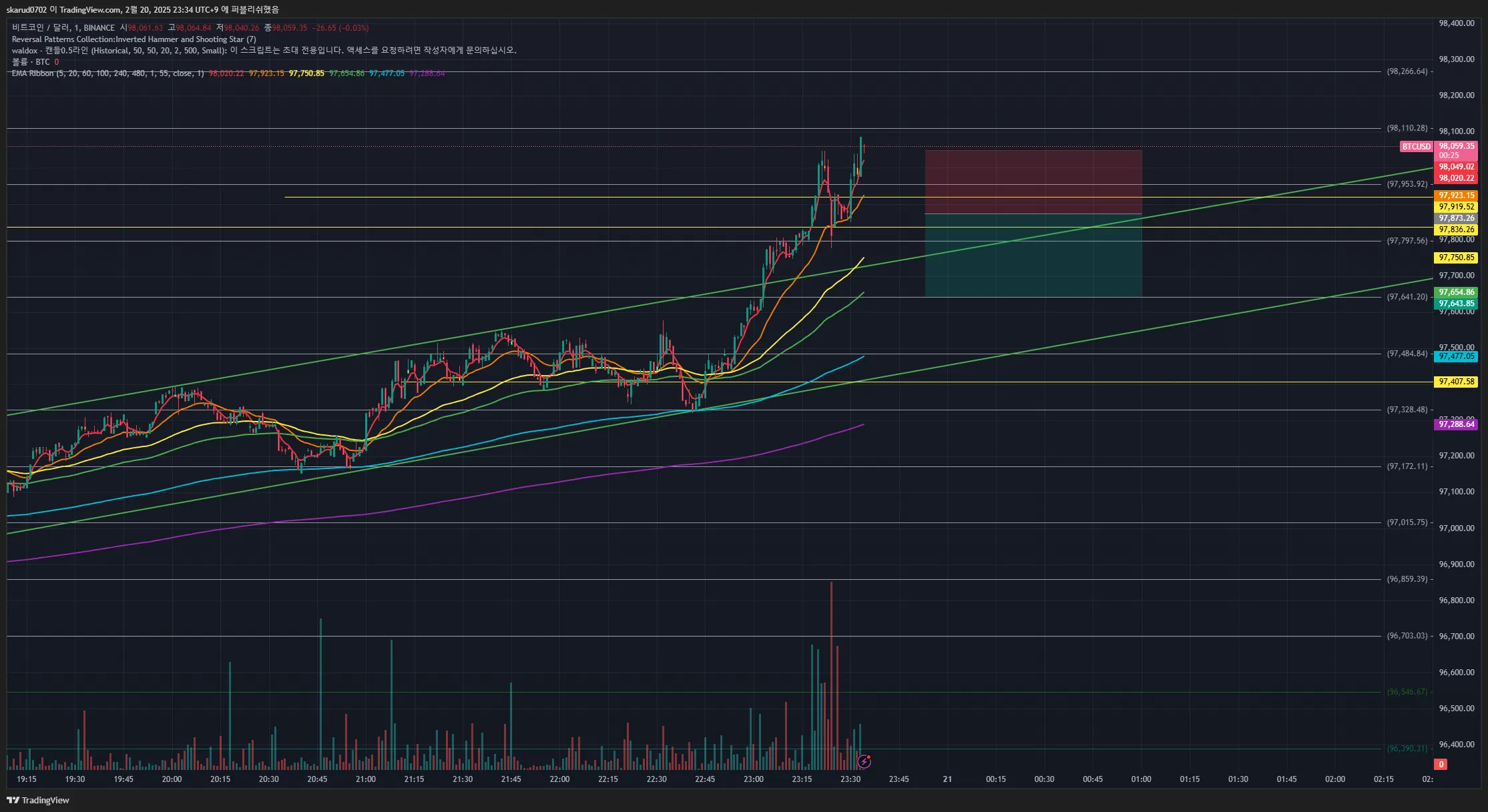Click the tallest red volume bar
Viewport: 1488px width, 812px height.
pyautogui.click(x=831, y=675)
